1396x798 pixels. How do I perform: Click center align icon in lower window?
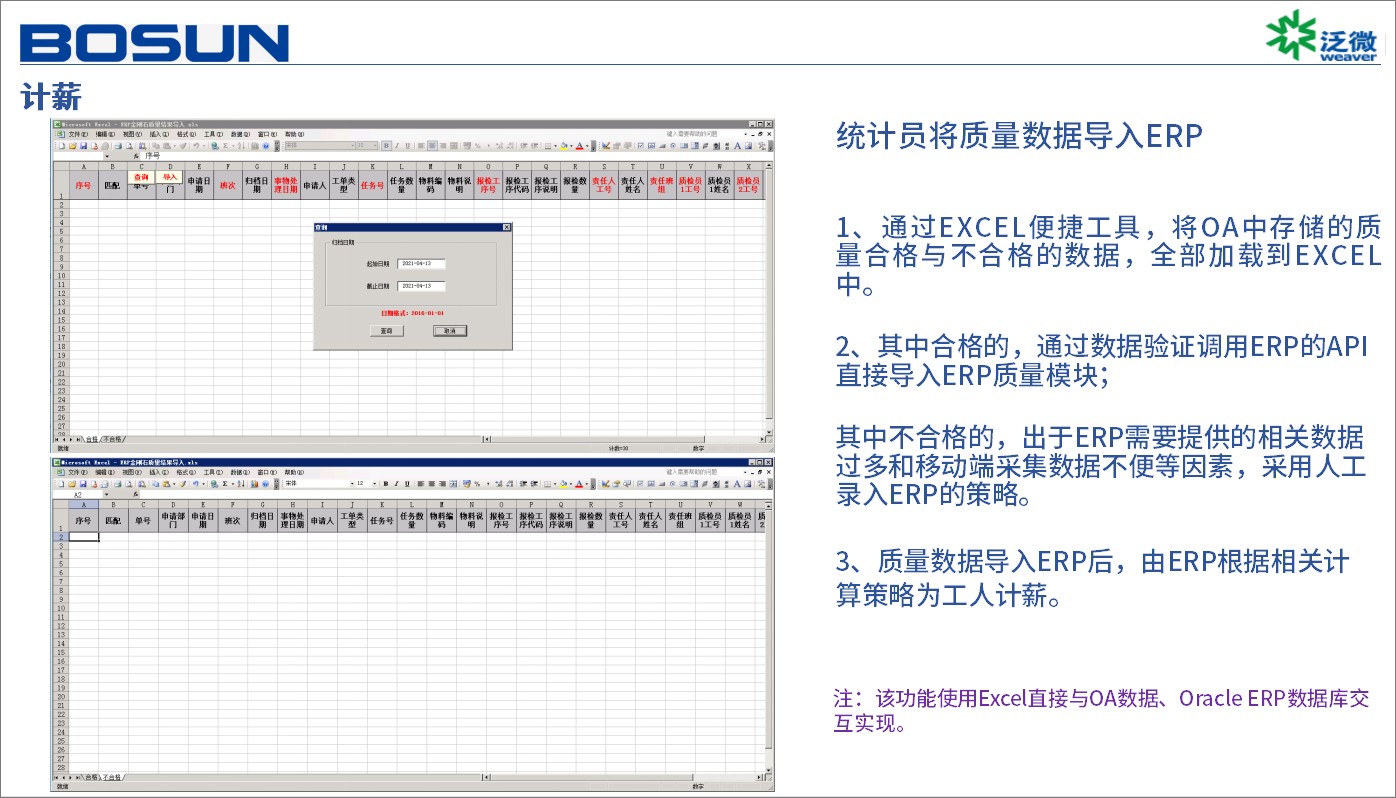432,484
